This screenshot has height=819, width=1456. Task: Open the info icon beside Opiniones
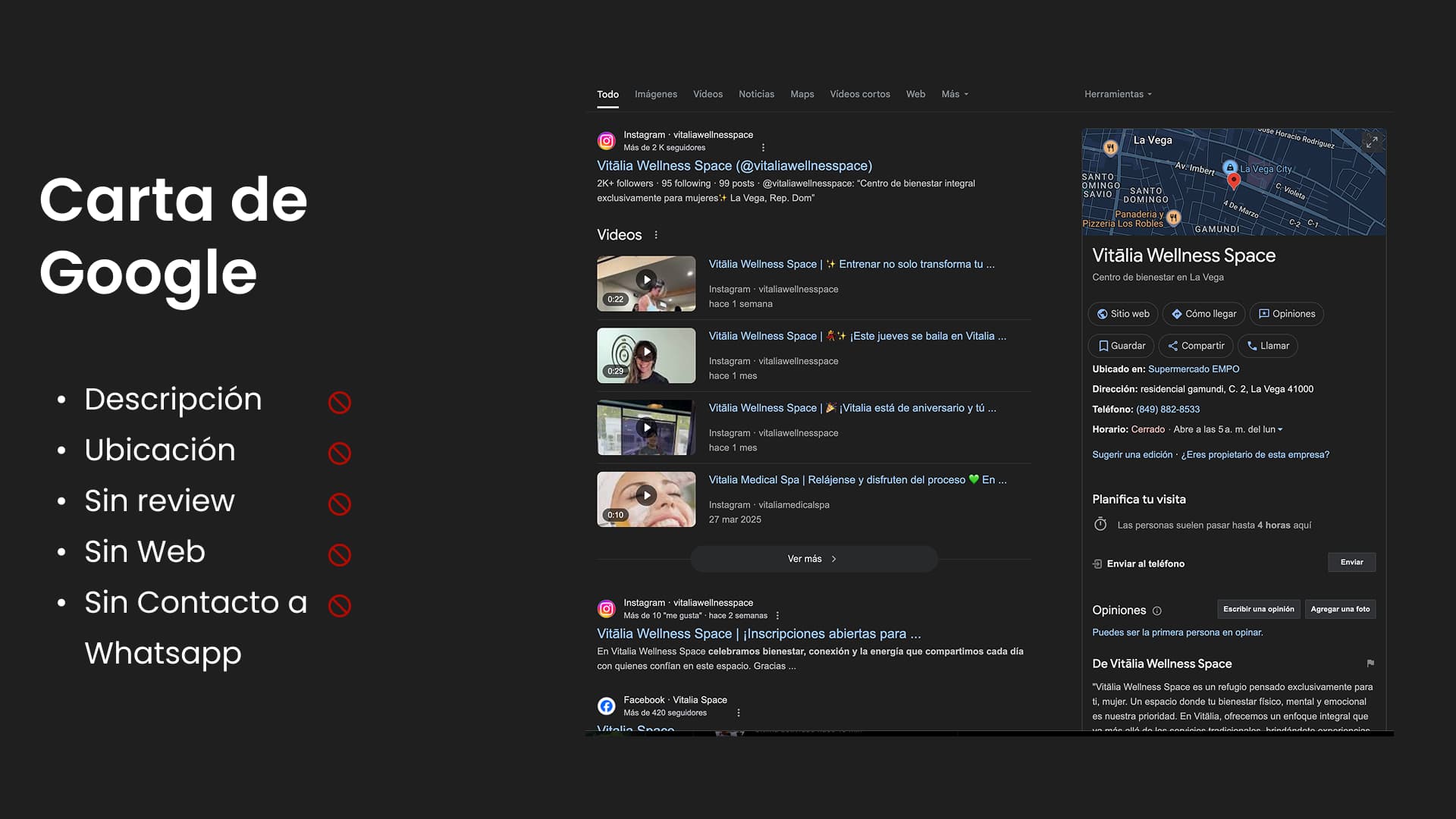click(1157, 611)
